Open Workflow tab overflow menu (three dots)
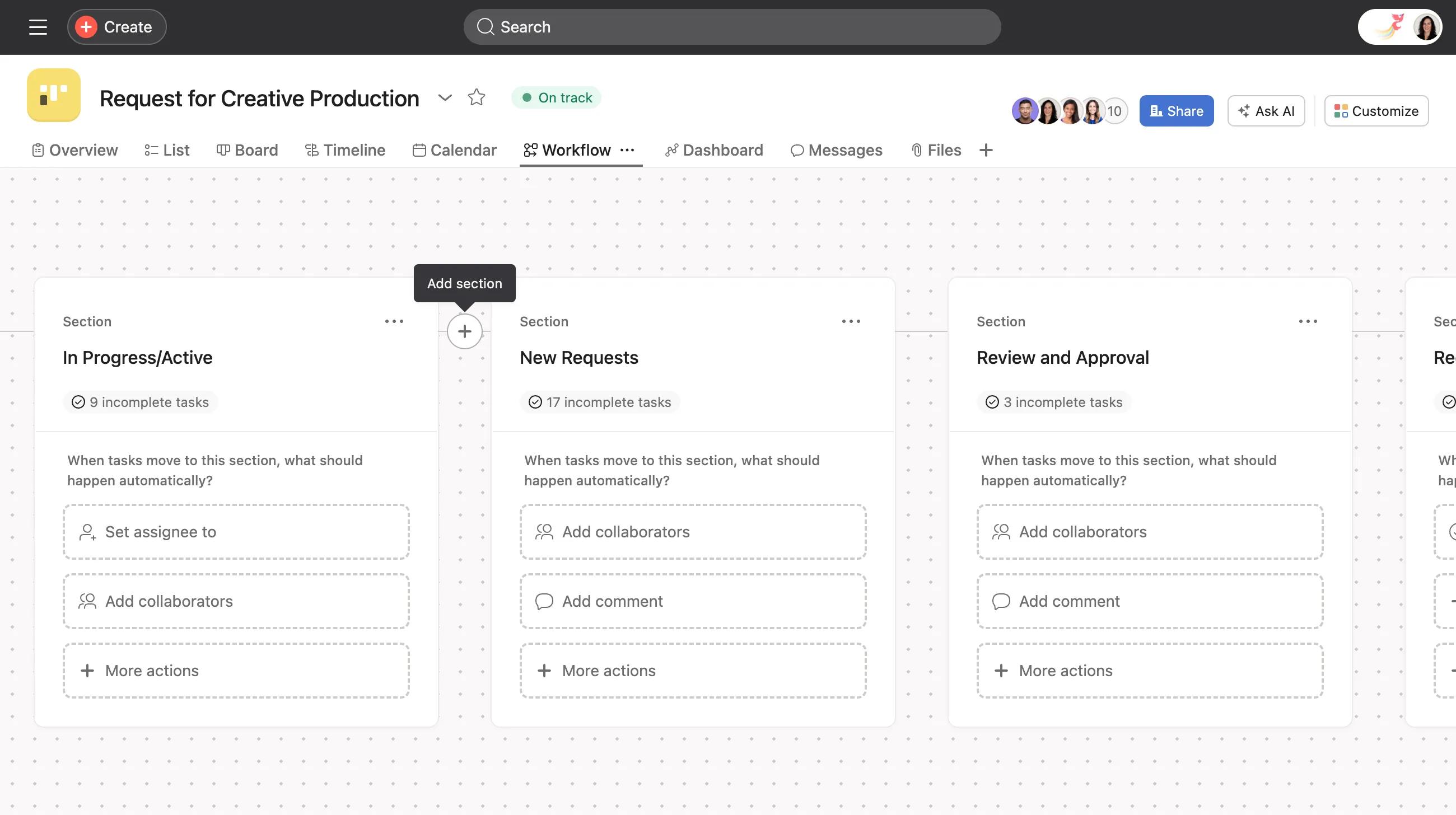 pos(627,149)
